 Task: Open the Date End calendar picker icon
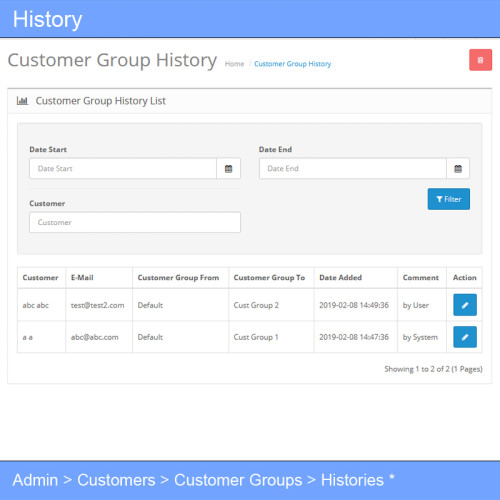458,169
